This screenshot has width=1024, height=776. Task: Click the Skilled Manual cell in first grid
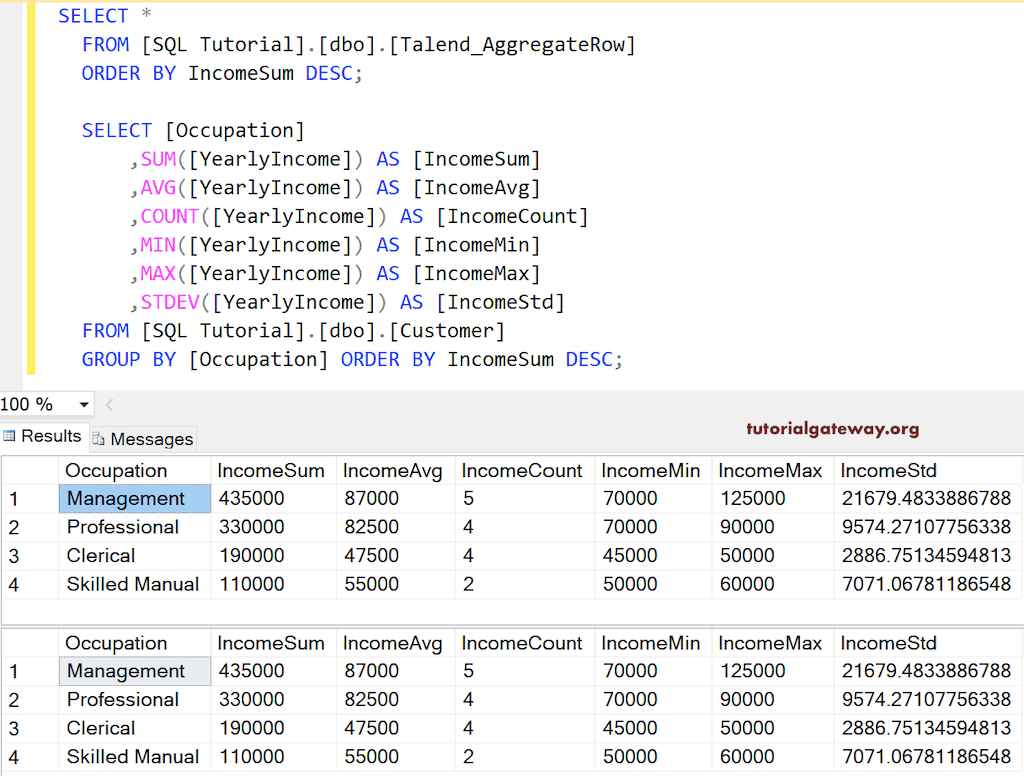[133, 584]
